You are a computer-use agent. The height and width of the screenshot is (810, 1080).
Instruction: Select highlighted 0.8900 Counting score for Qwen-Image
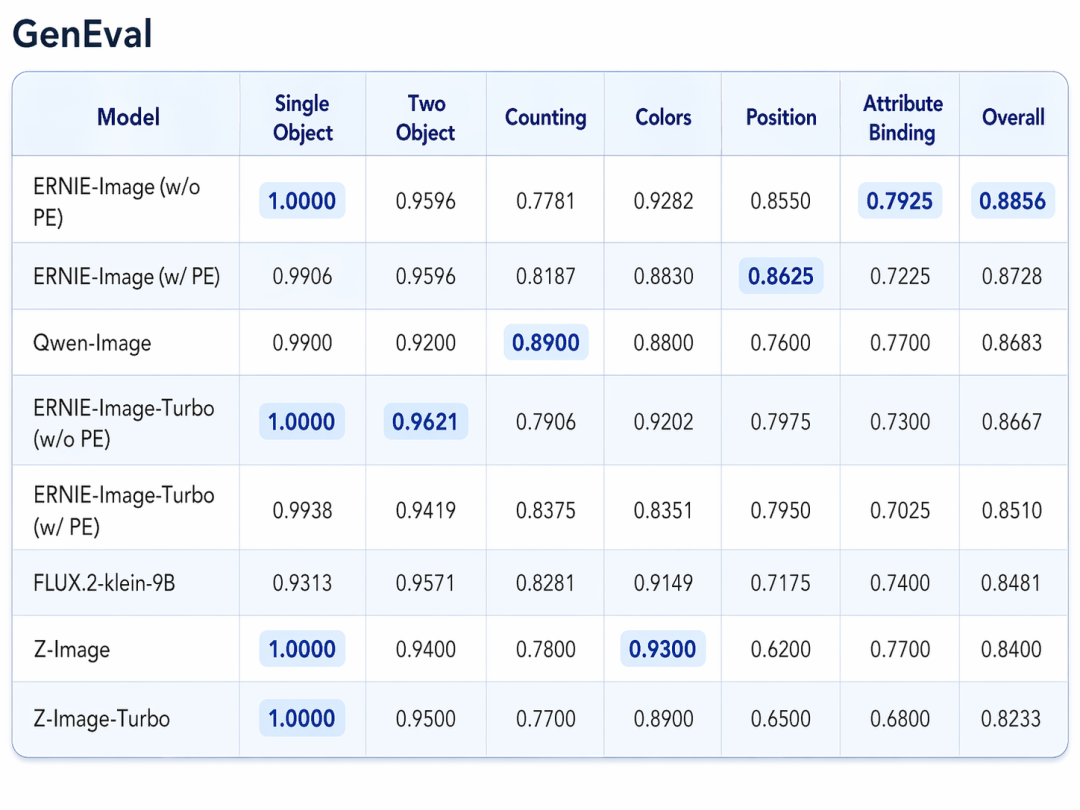tap(545, 343)
